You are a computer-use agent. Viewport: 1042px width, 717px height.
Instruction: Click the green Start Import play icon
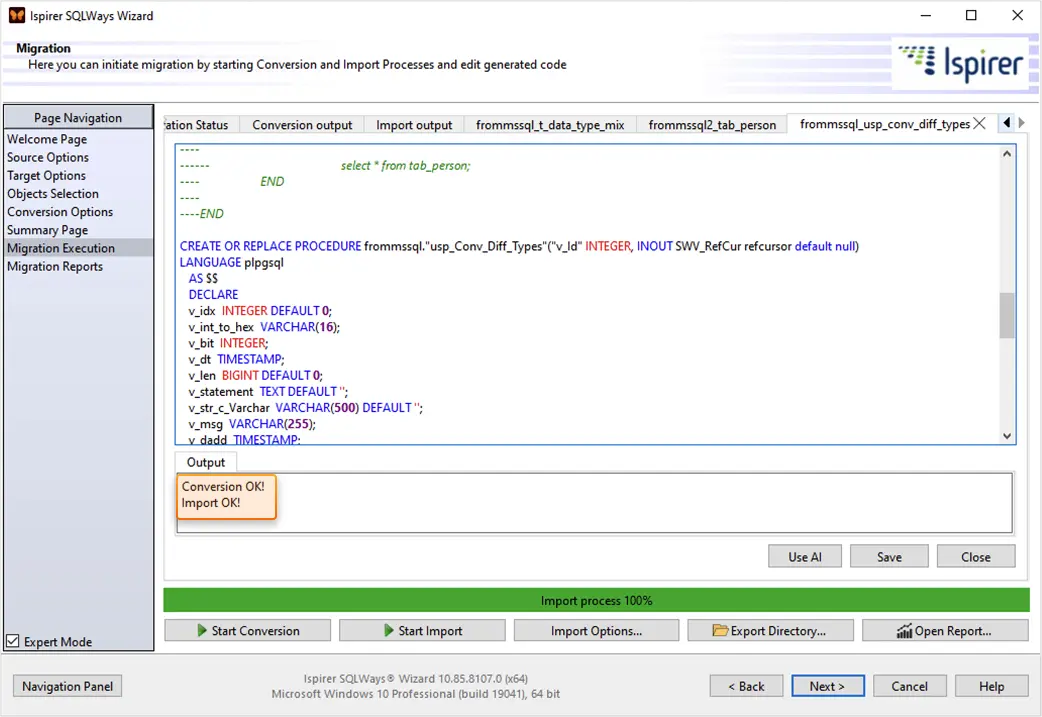click(x=389, y=631)
